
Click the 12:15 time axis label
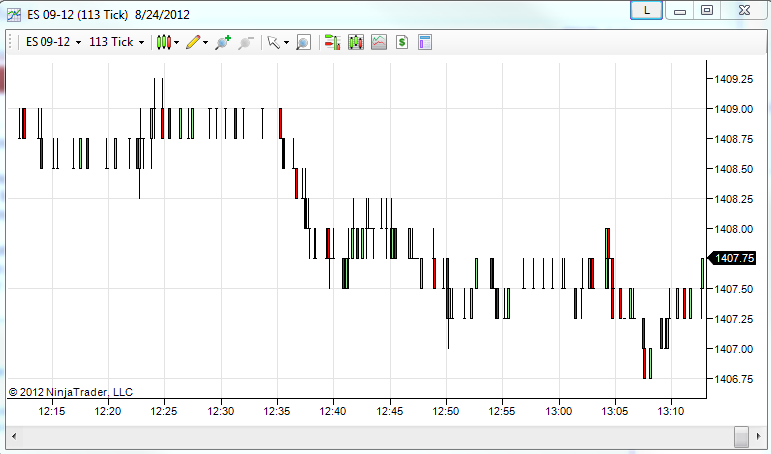click(52, 411)
